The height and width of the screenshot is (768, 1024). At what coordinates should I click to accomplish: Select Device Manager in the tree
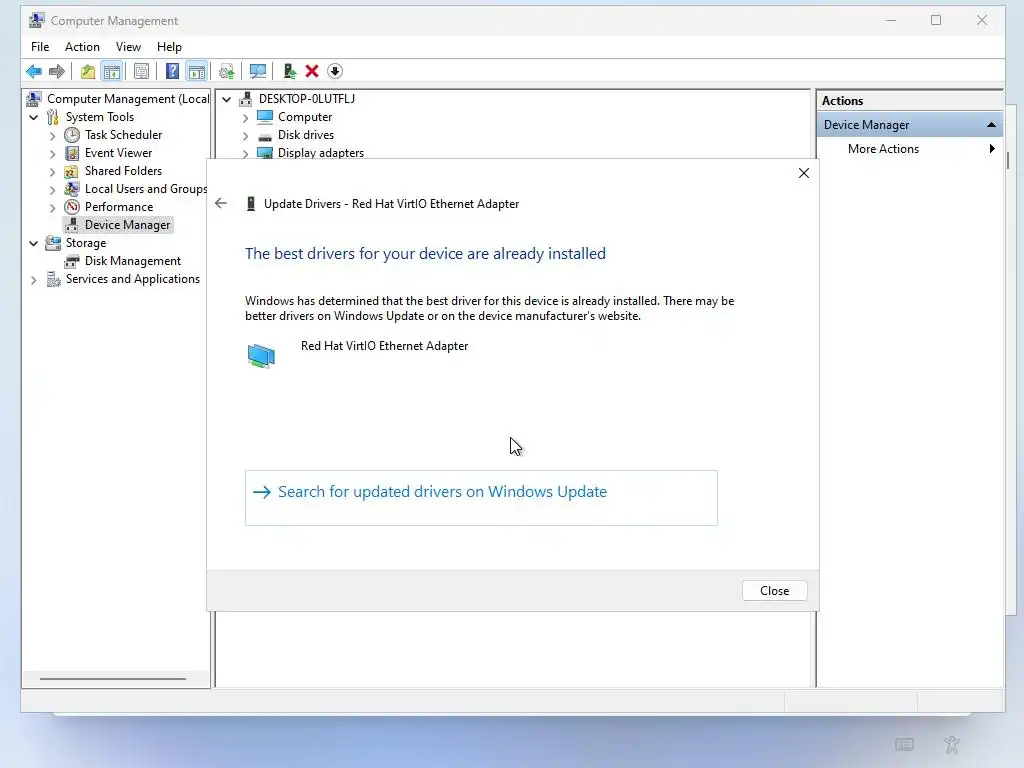click(x=127, y=225)
